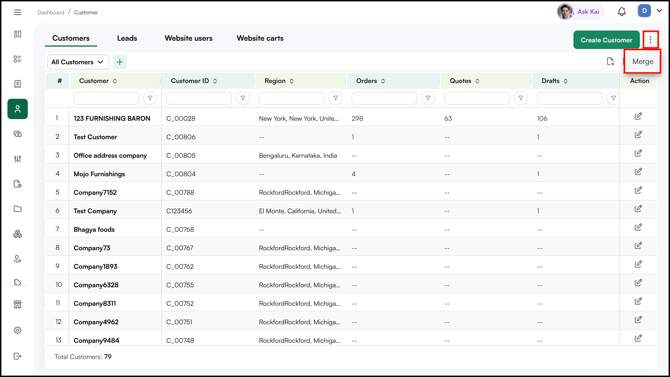Open Customer column filter icon
Screen dimensions: 670x377
150,98
